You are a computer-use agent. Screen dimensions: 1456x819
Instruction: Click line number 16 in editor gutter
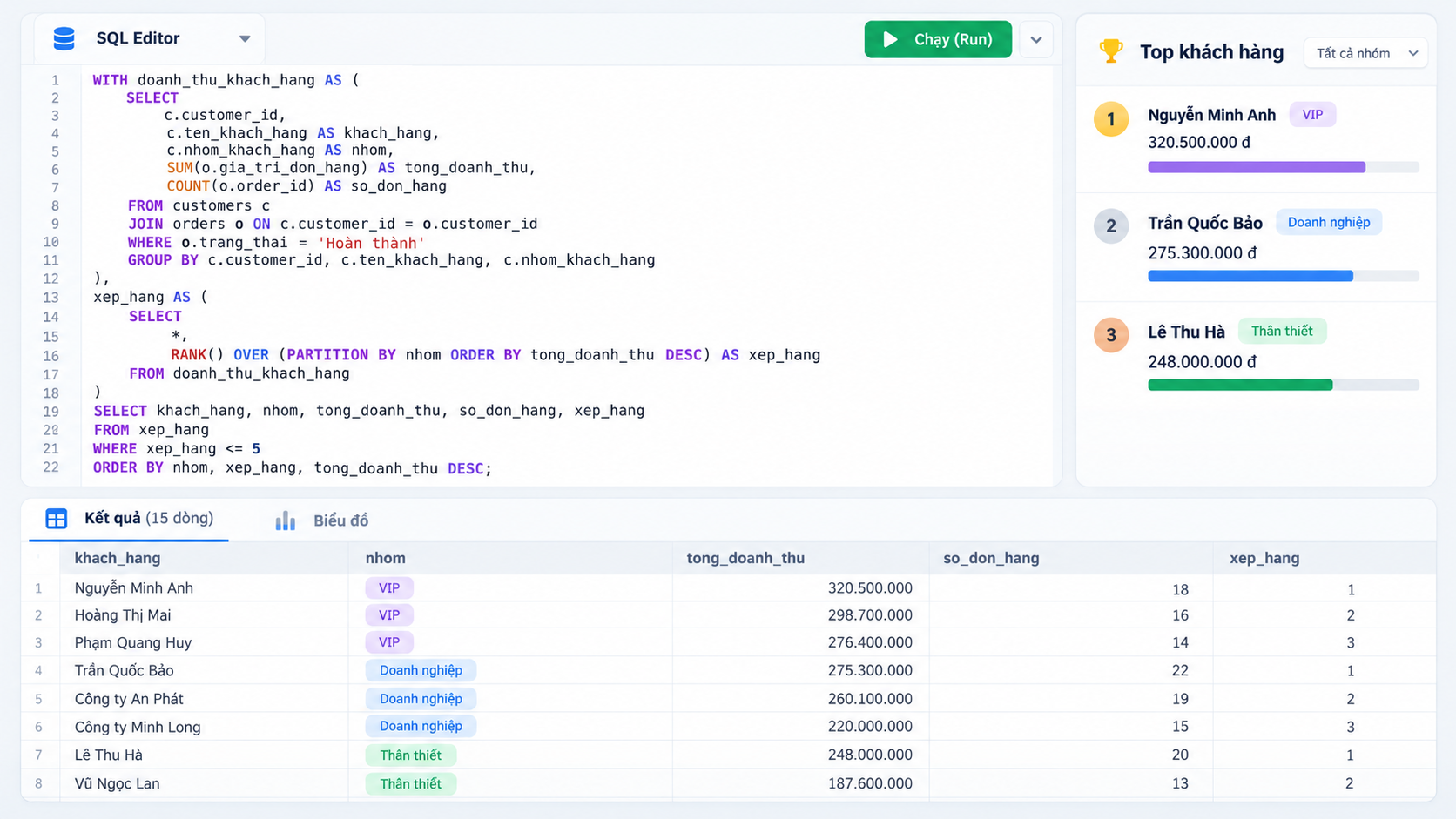click(x=51, y=355)
